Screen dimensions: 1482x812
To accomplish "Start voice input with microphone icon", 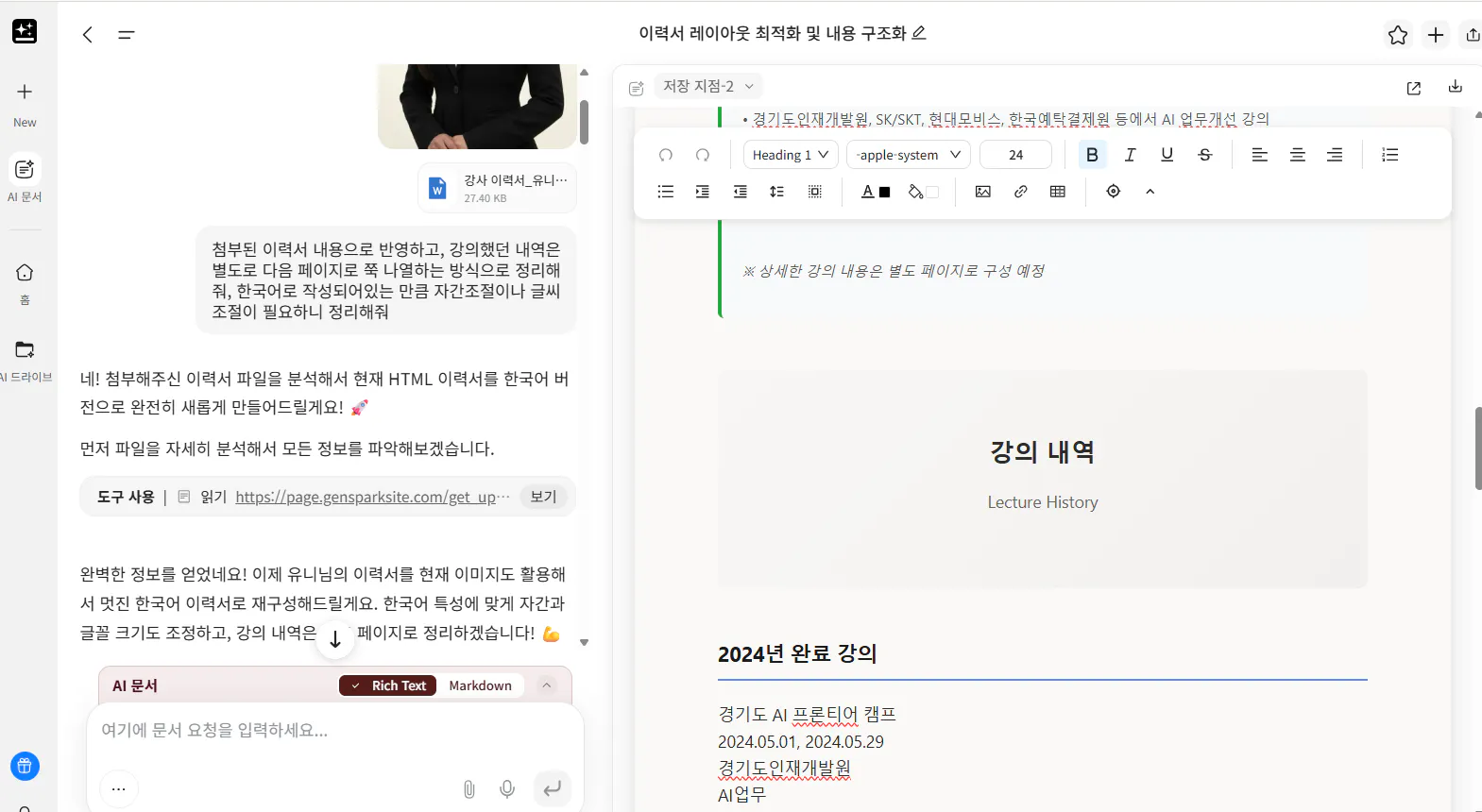I will (x=507, y=789).
